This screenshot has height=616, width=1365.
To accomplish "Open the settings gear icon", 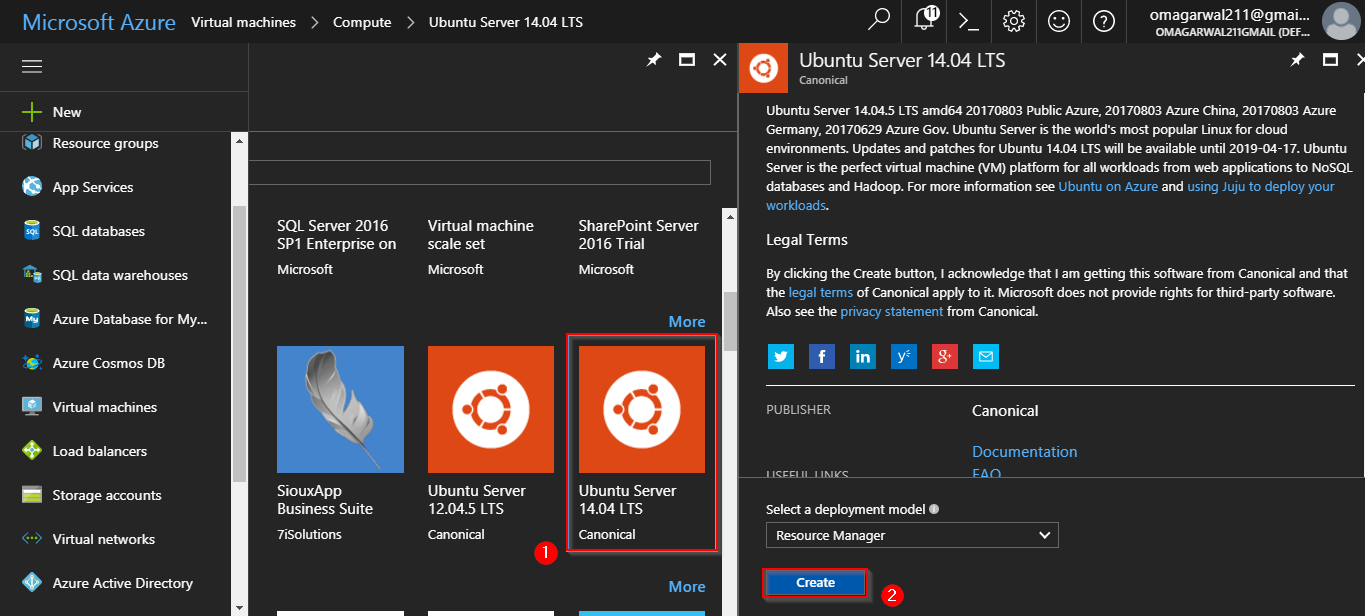I will pos(1014,21).
